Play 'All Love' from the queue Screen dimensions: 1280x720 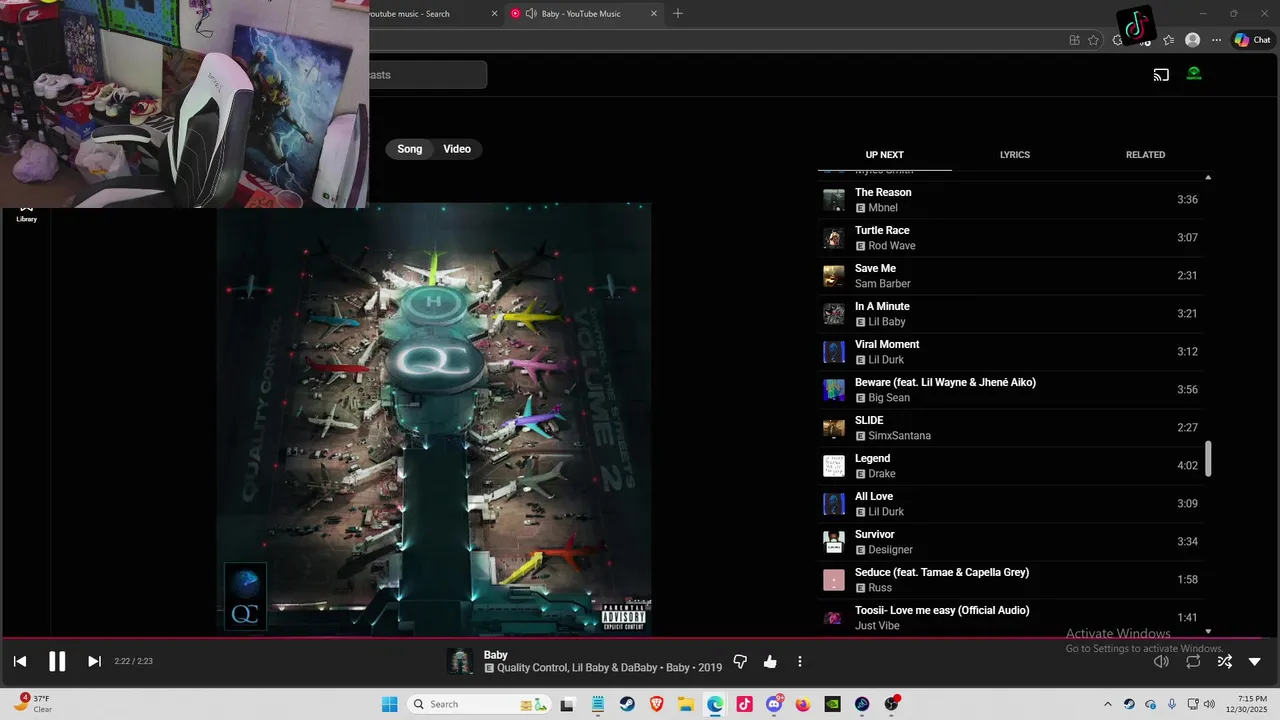[1010, 504]
